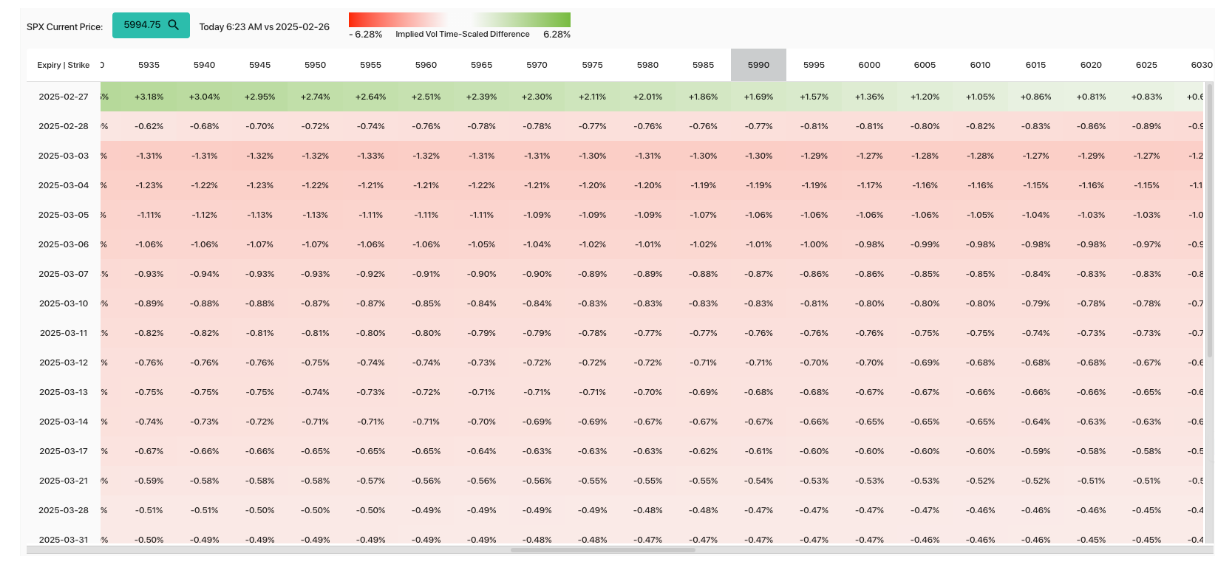Click the 2025-02-28 cell under strike 5950
The height and width of the screenshot is (566, 1228).
tap(315, 127)
